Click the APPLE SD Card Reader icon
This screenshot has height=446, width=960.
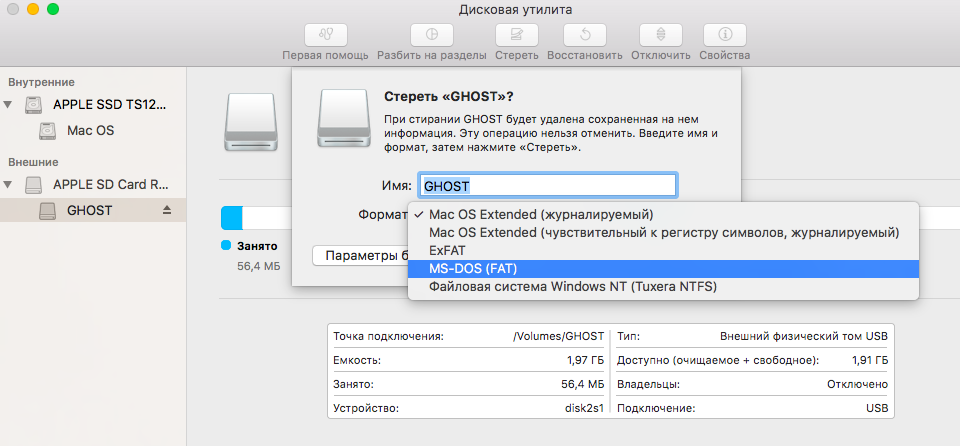34,184
